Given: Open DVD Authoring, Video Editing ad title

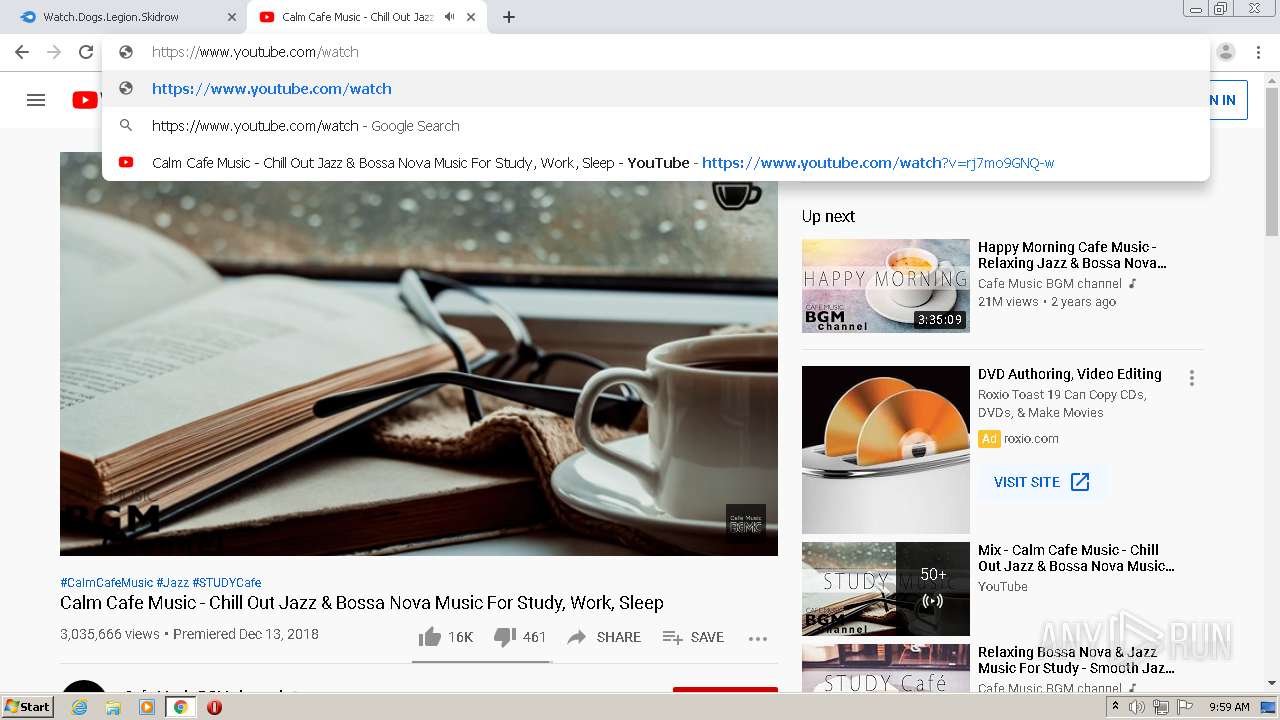Looking at the screenshot, I should click(1070, 374).
